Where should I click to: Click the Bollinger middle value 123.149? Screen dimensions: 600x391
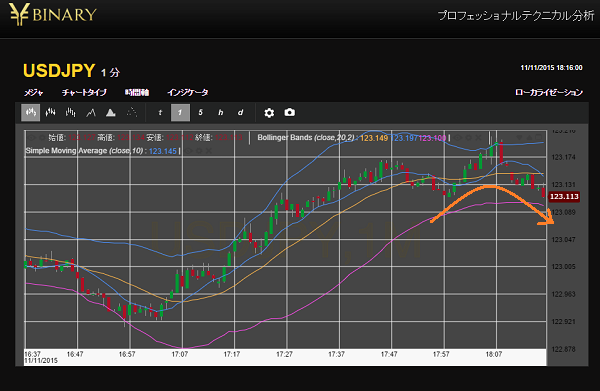[374, 138]
